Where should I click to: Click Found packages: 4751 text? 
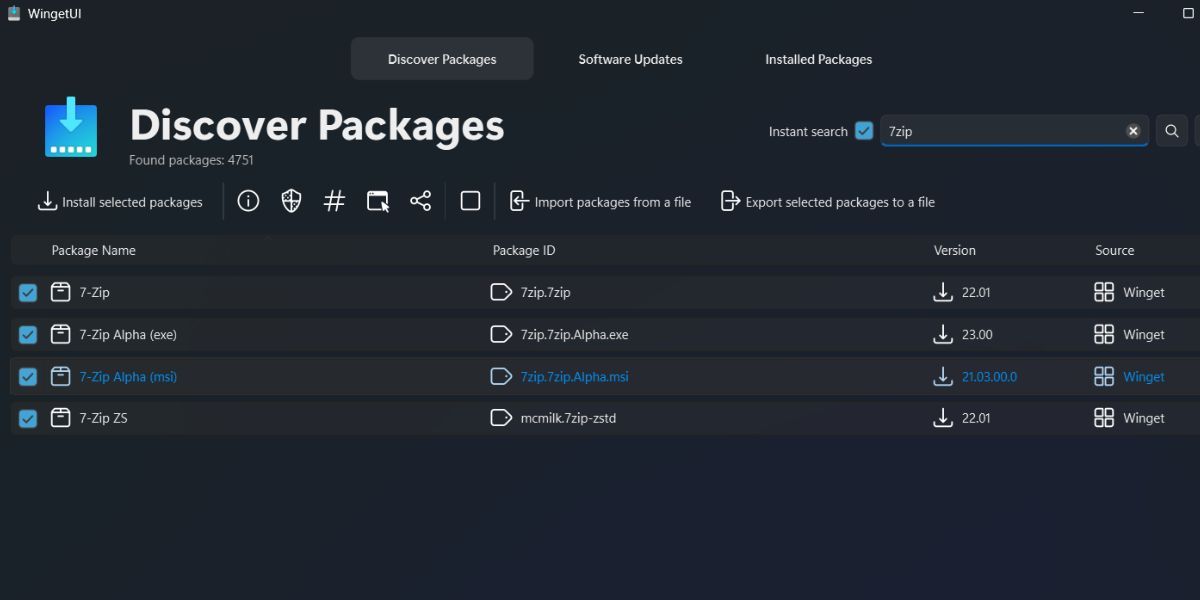pos(191,159)
